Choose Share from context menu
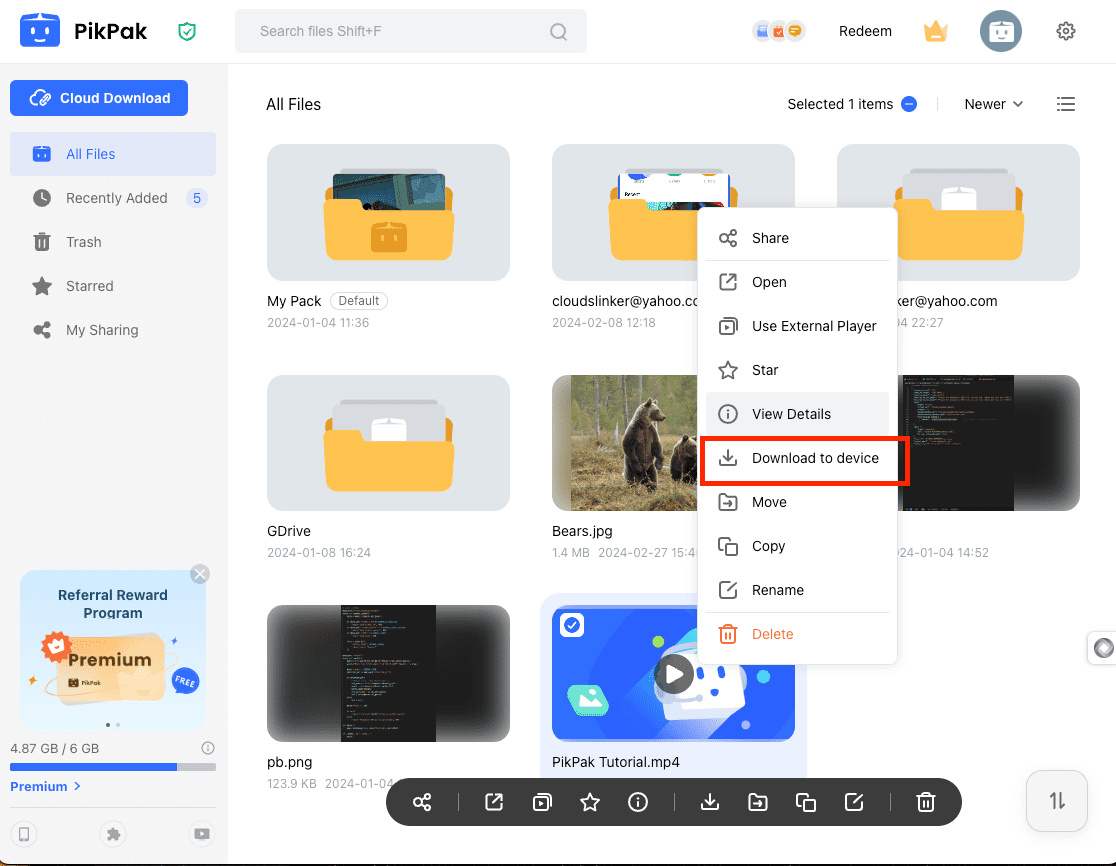This screenshot has height=866, width=1116. (x=797, y=238)
